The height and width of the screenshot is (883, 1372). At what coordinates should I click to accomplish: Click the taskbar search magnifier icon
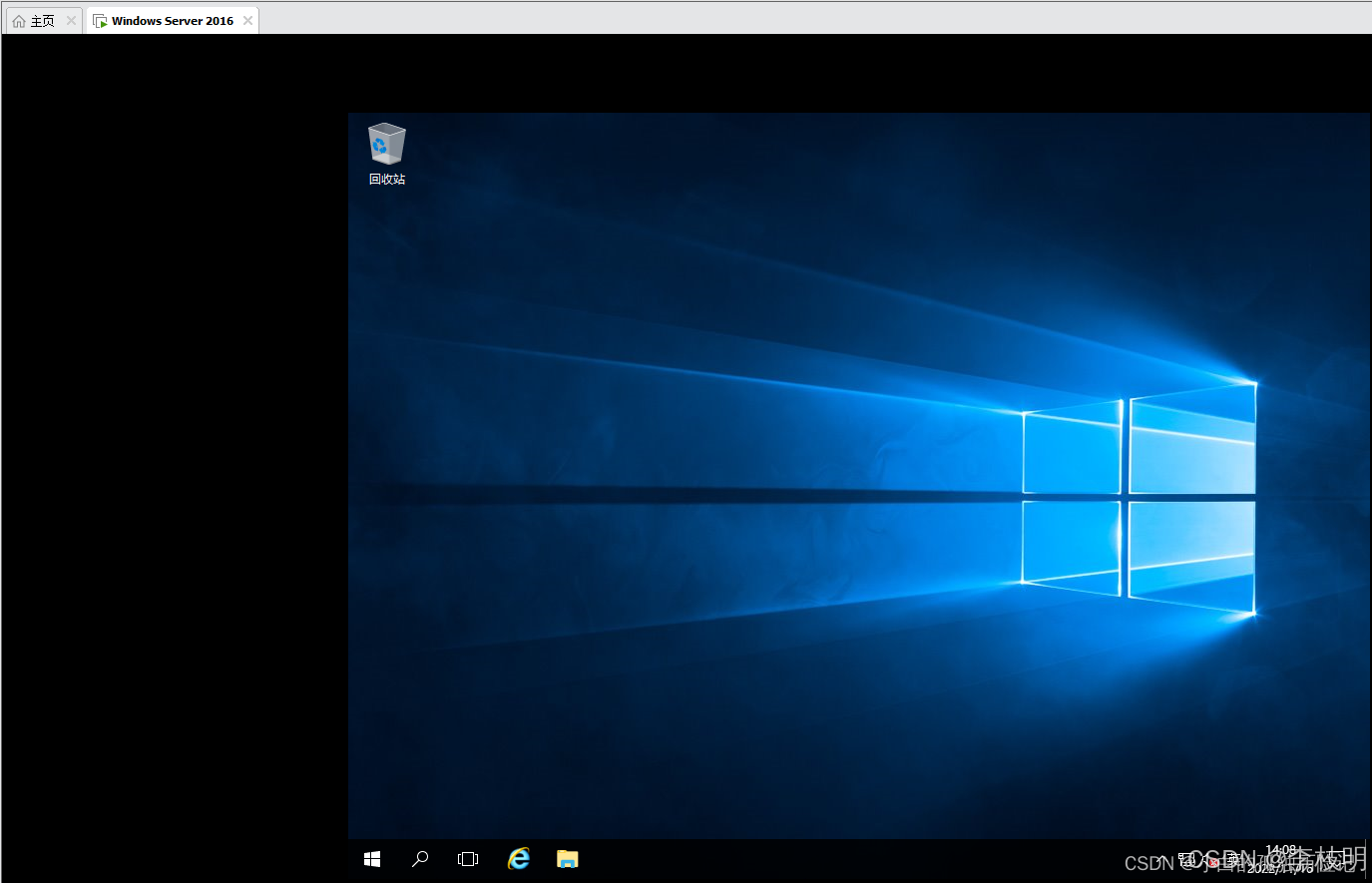coord(420,859)
